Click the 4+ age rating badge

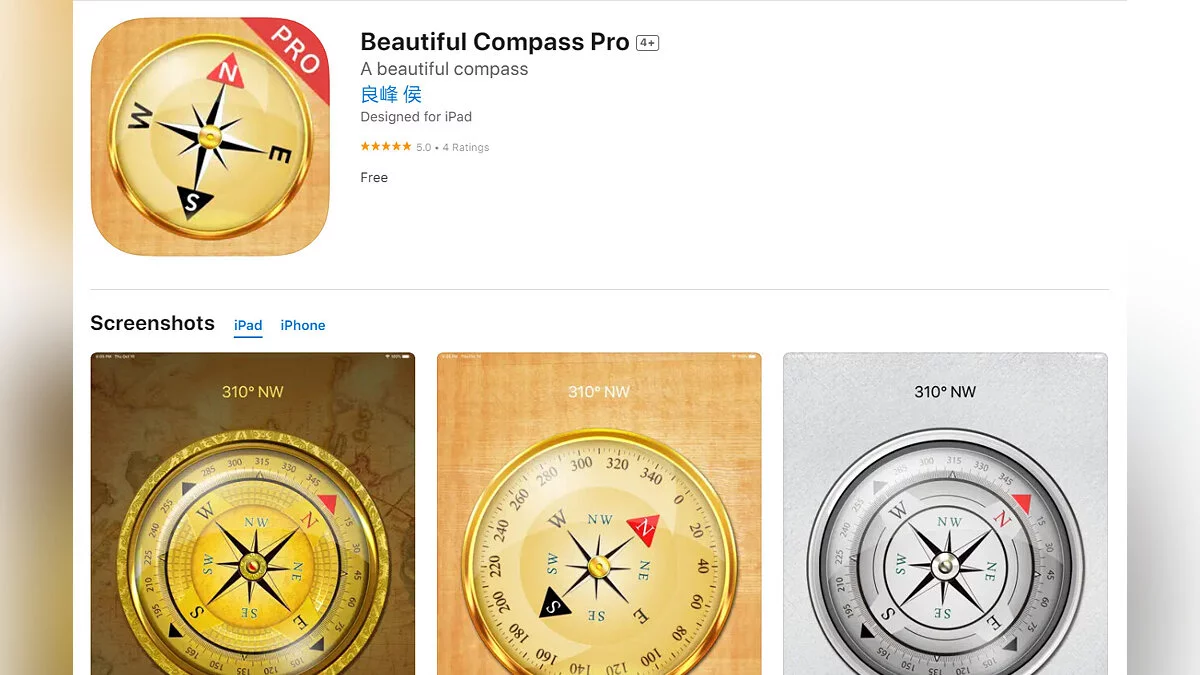pos(647,43)
